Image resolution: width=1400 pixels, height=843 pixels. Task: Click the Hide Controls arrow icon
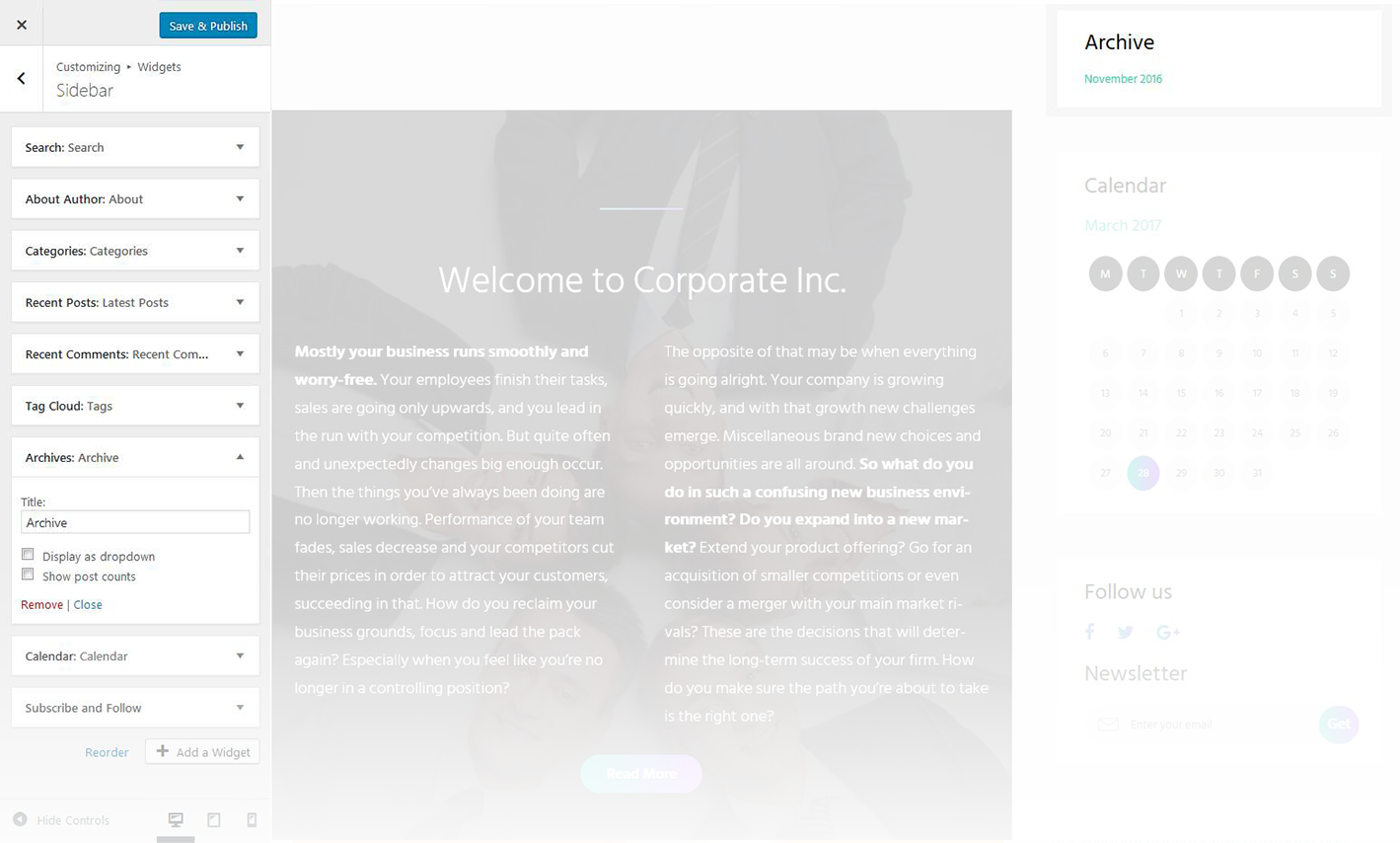pyautogui.click(x=20, y=819)
